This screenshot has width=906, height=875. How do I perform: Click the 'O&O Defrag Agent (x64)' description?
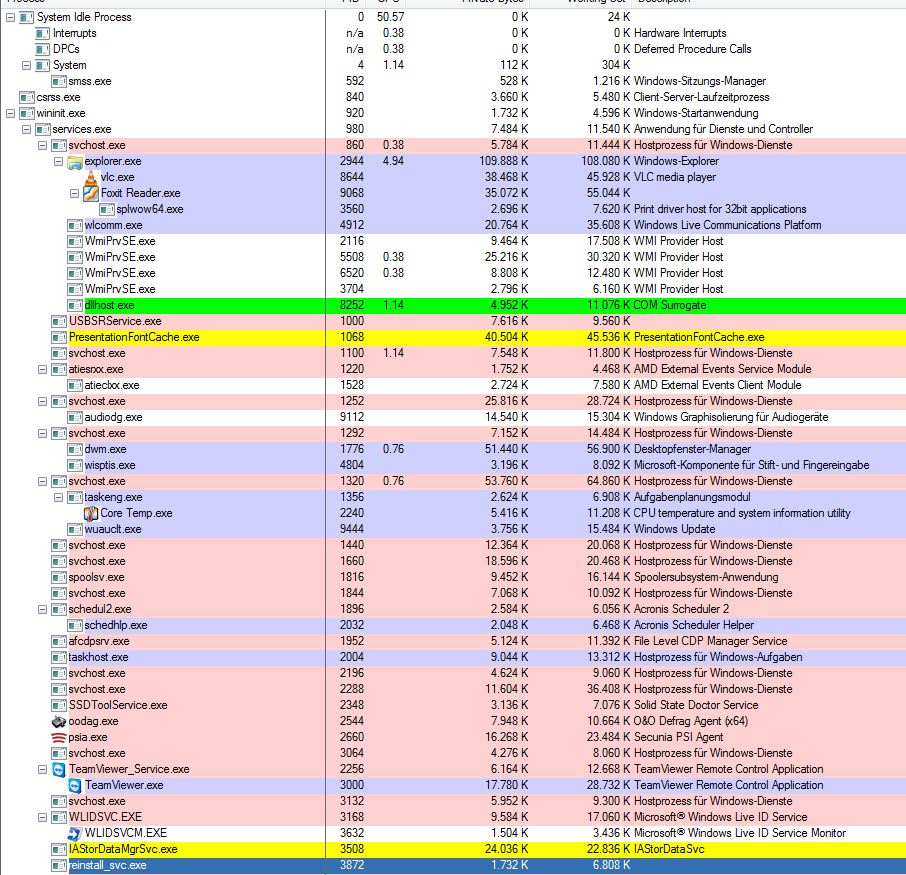pos(690,721)
